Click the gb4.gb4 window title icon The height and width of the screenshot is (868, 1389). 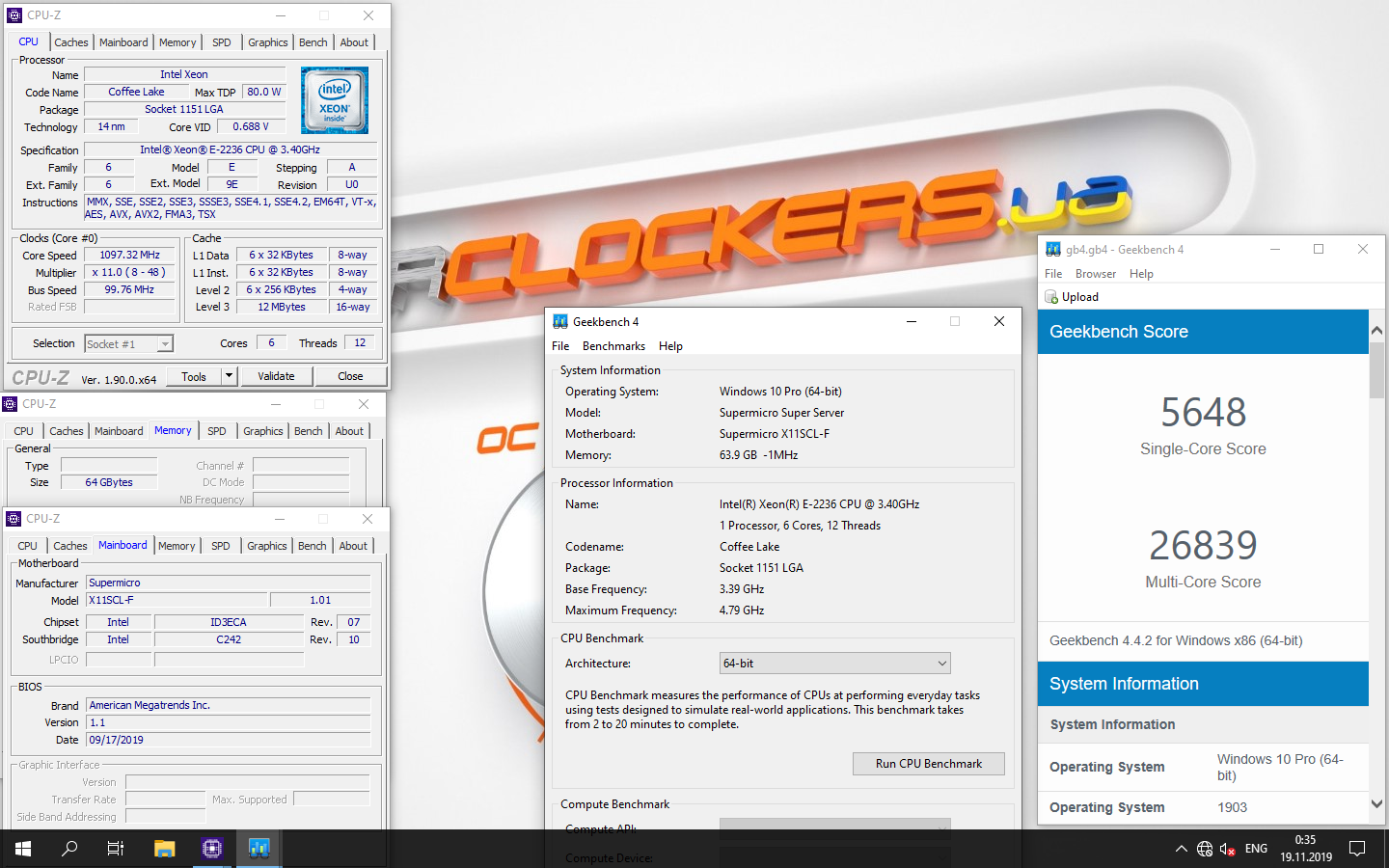[x=1053, y=250]
